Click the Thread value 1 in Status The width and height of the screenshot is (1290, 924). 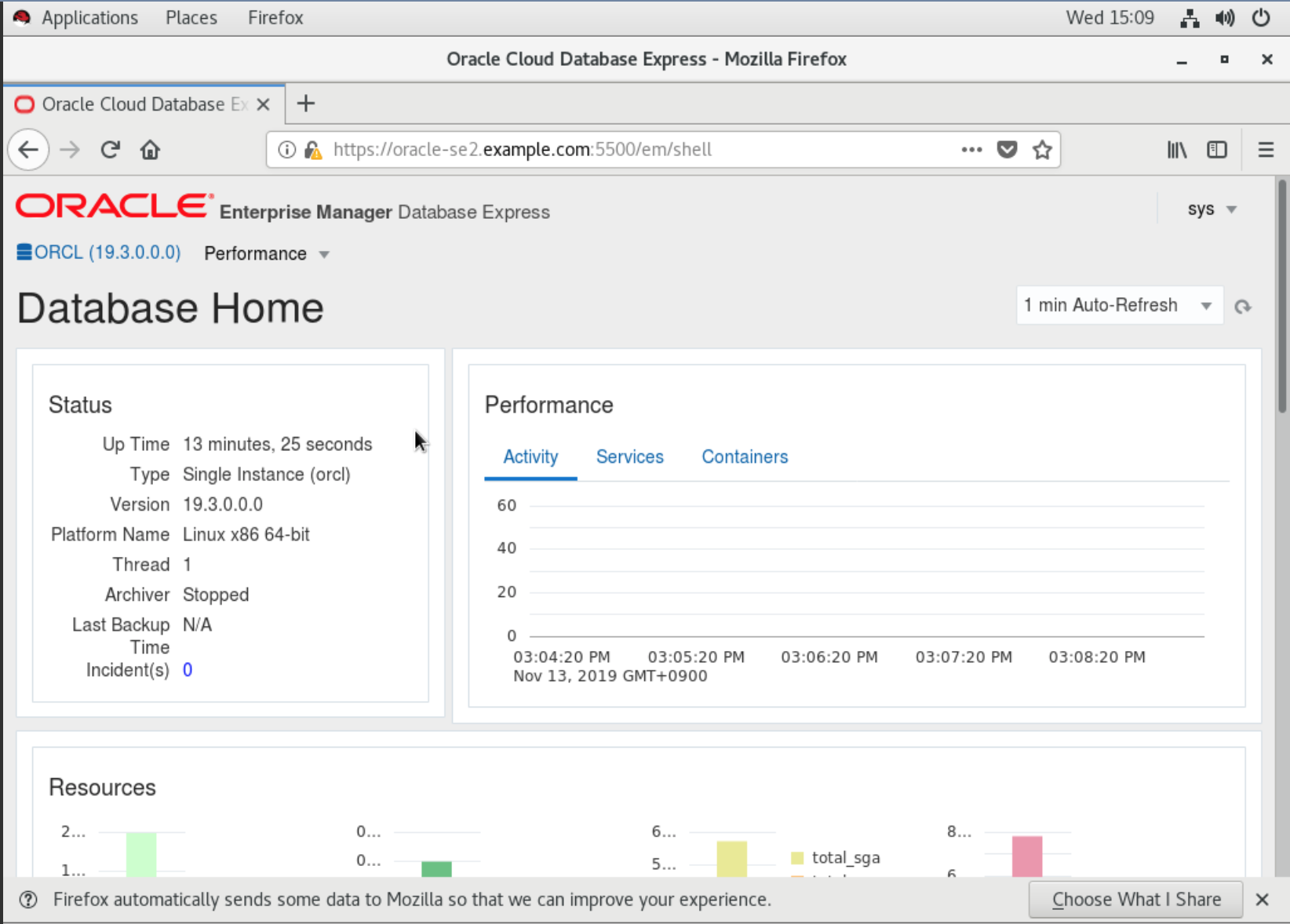click(x=188, y=565)
